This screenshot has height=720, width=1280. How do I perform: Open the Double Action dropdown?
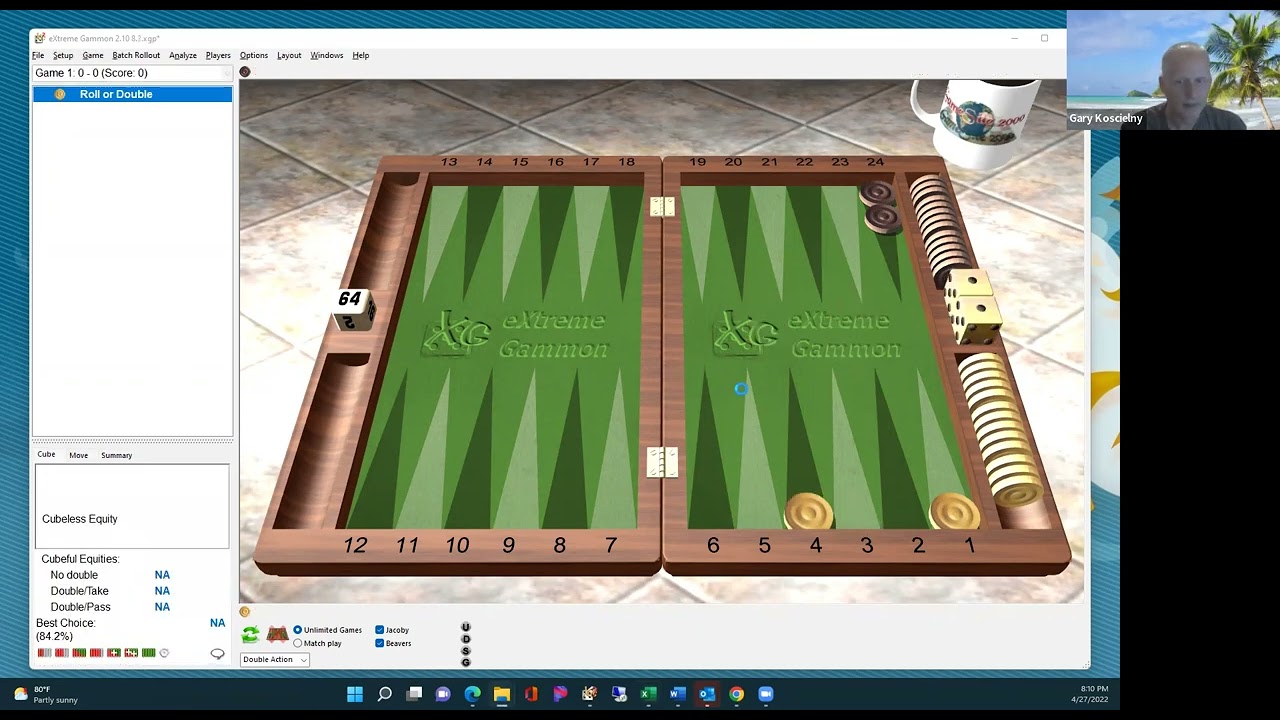pyautogui.click(x=275, y=659)
